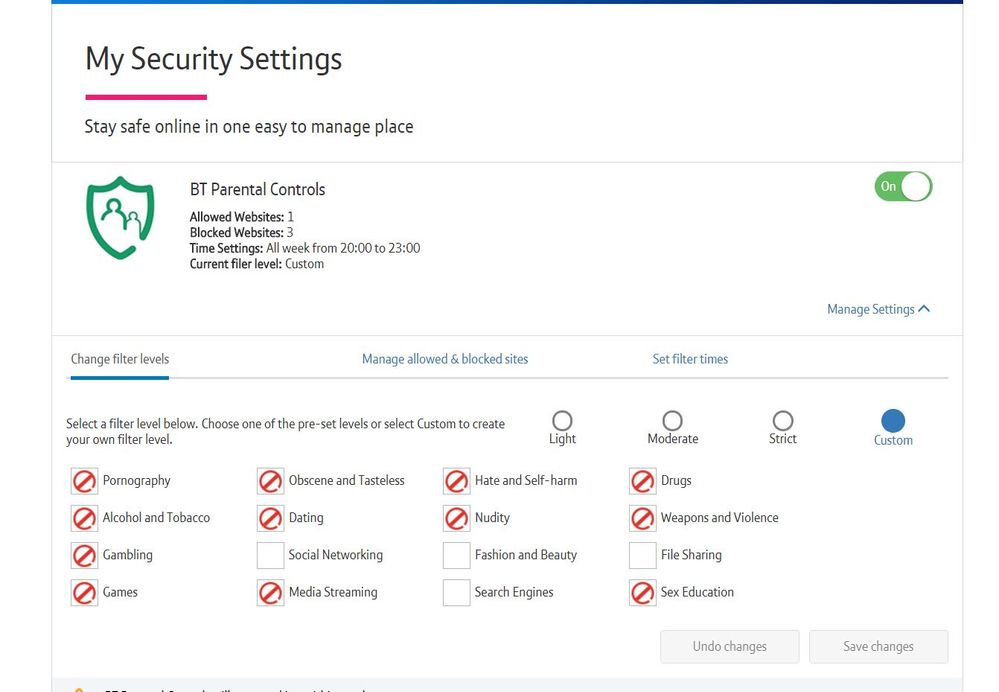Block the Social Networking category
The height and width of the screenshot is (692, 999).
point(270,555)
